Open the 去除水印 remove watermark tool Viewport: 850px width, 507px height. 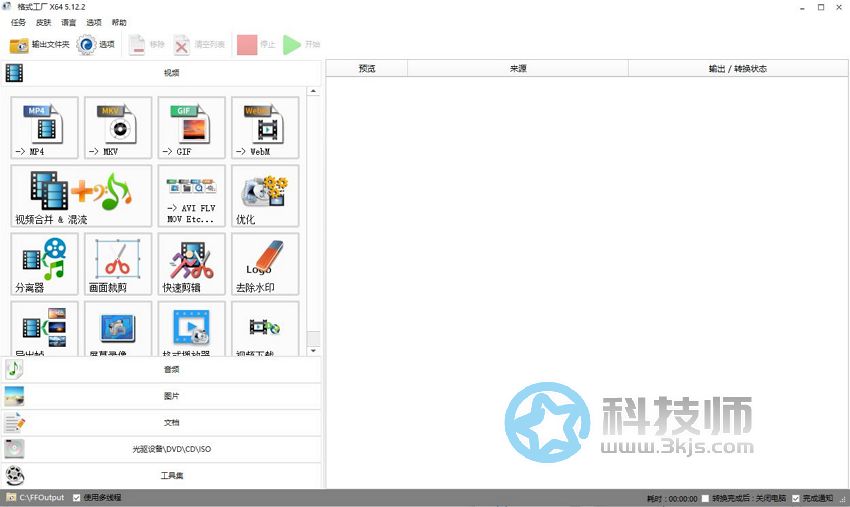[265, 264]
